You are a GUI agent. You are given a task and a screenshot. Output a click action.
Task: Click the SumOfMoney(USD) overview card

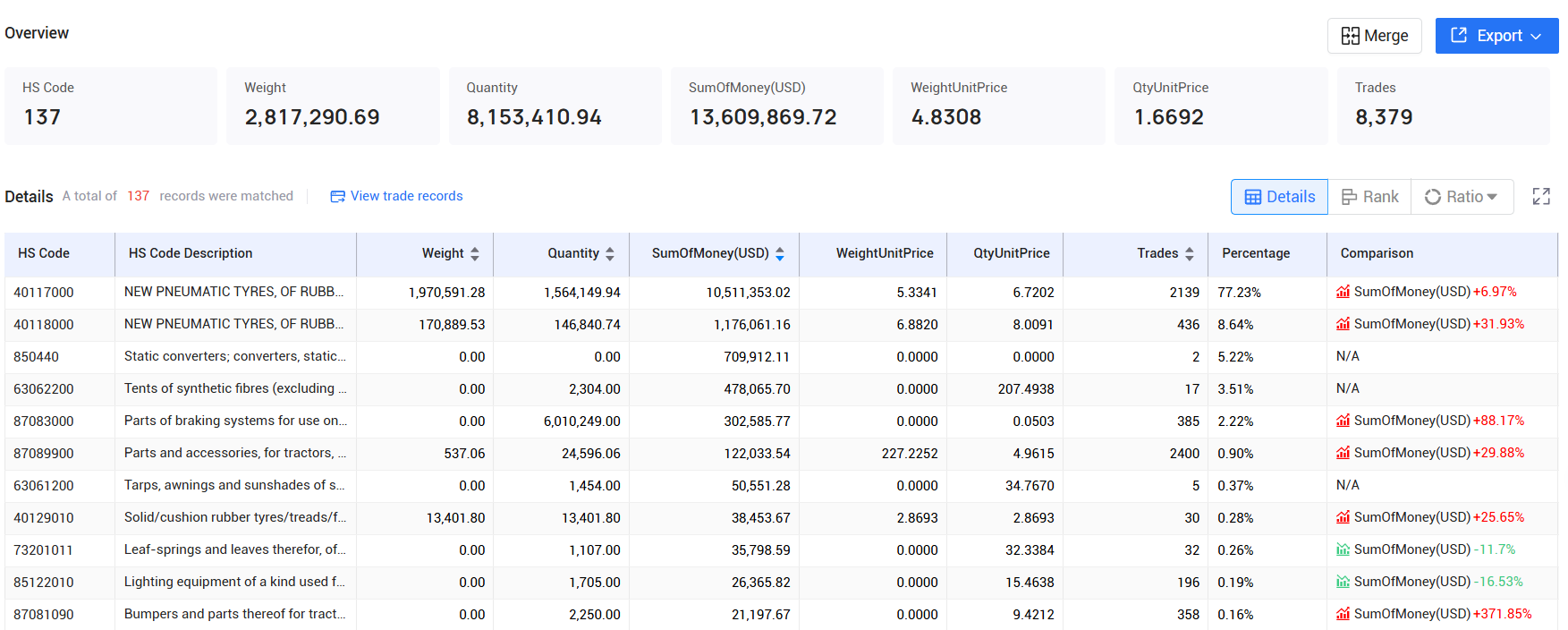(777, 106)
